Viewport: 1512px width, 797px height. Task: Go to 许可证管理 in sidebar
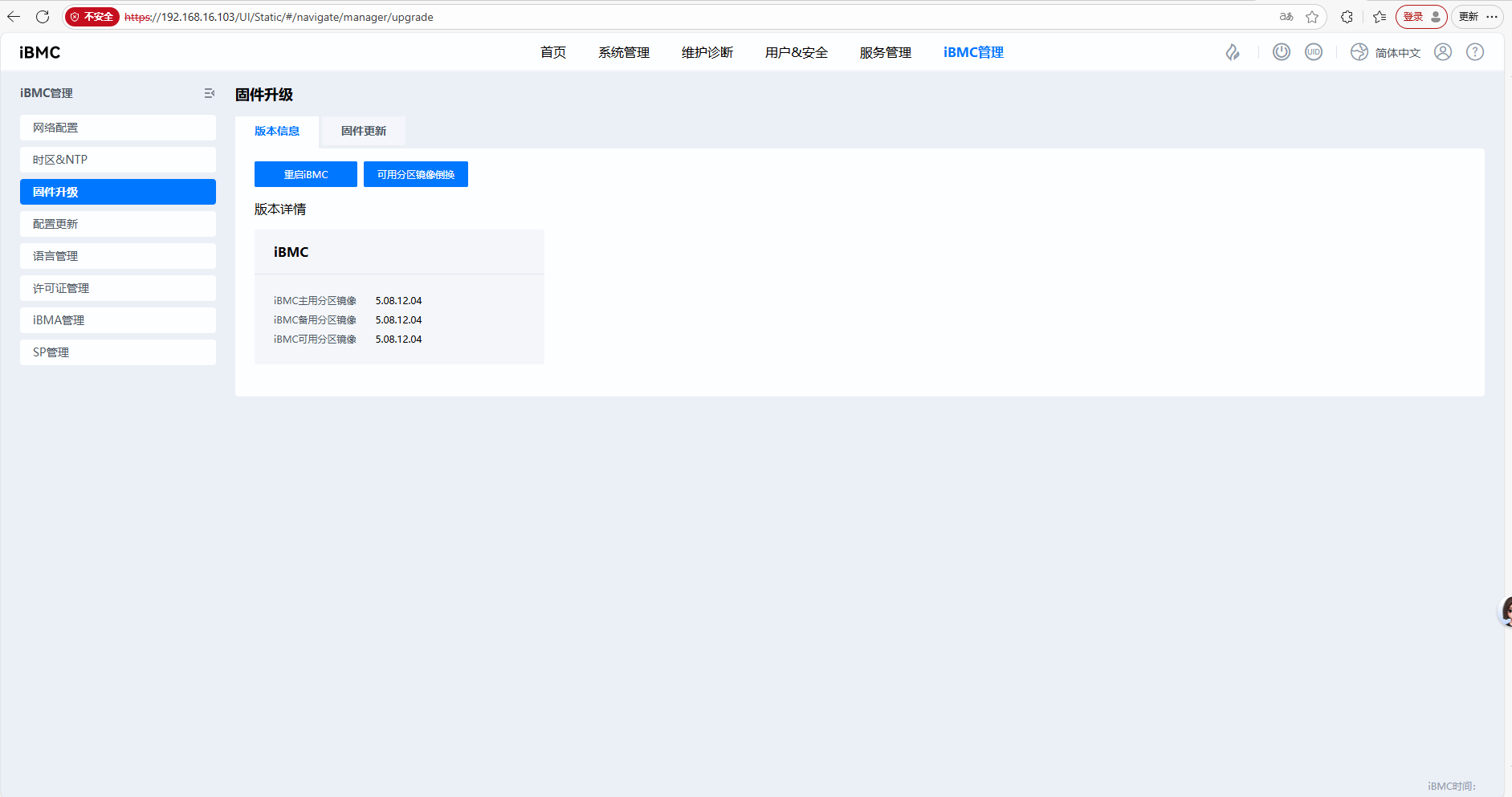[x=117, y=288]
